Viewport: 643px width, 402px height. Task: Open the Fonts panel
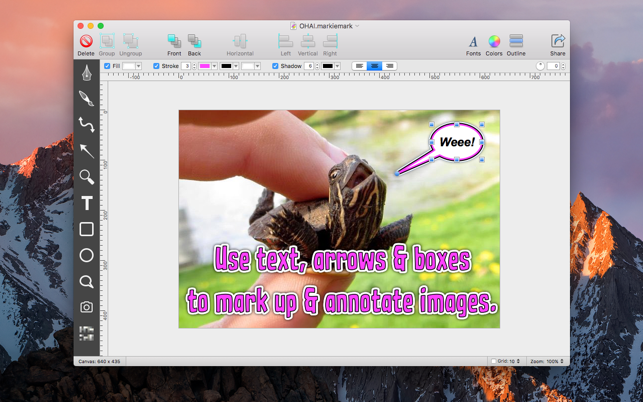pyautogui.click(x=473, y=45)
